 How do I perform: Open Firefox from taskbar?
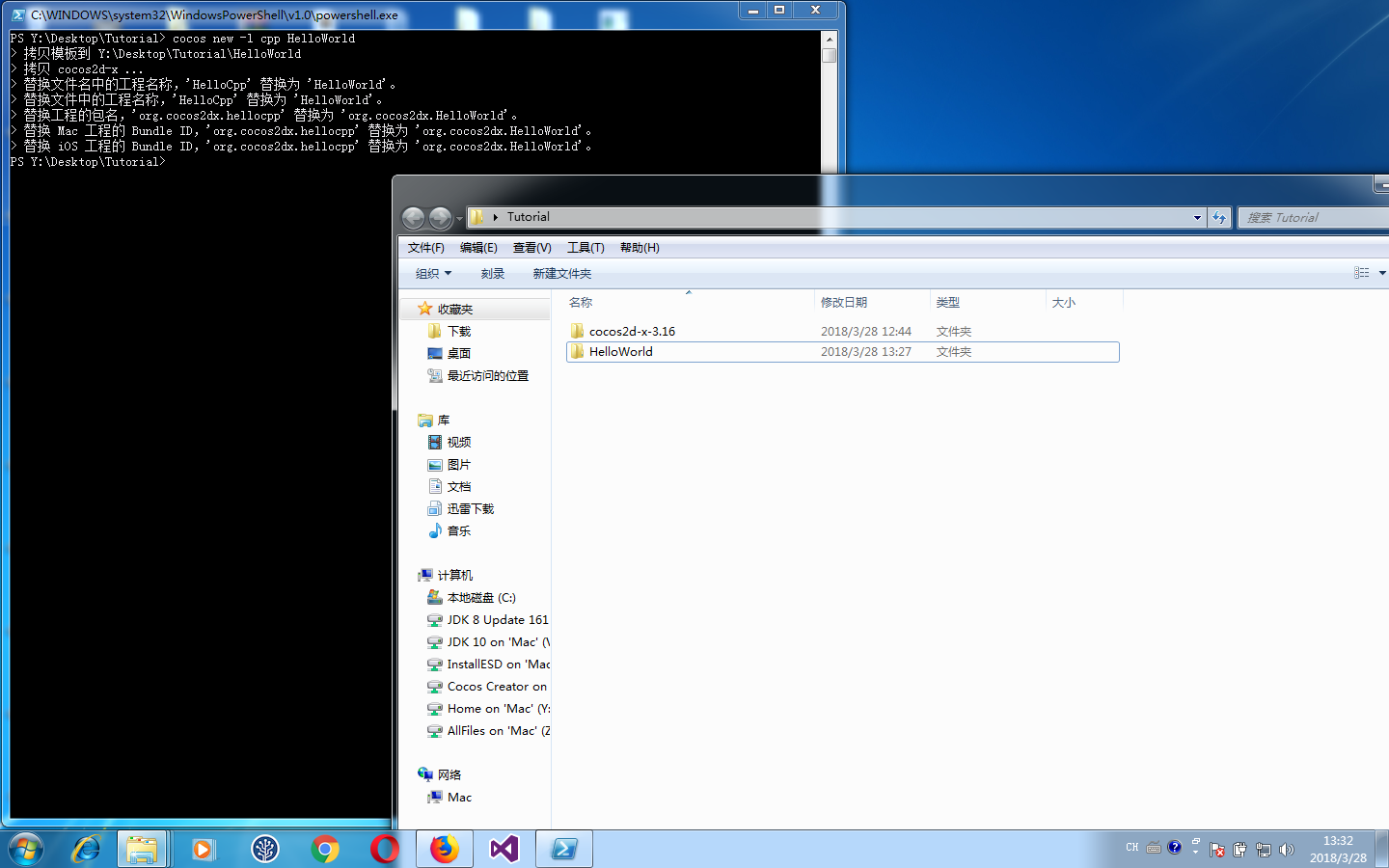pos(444,849)
